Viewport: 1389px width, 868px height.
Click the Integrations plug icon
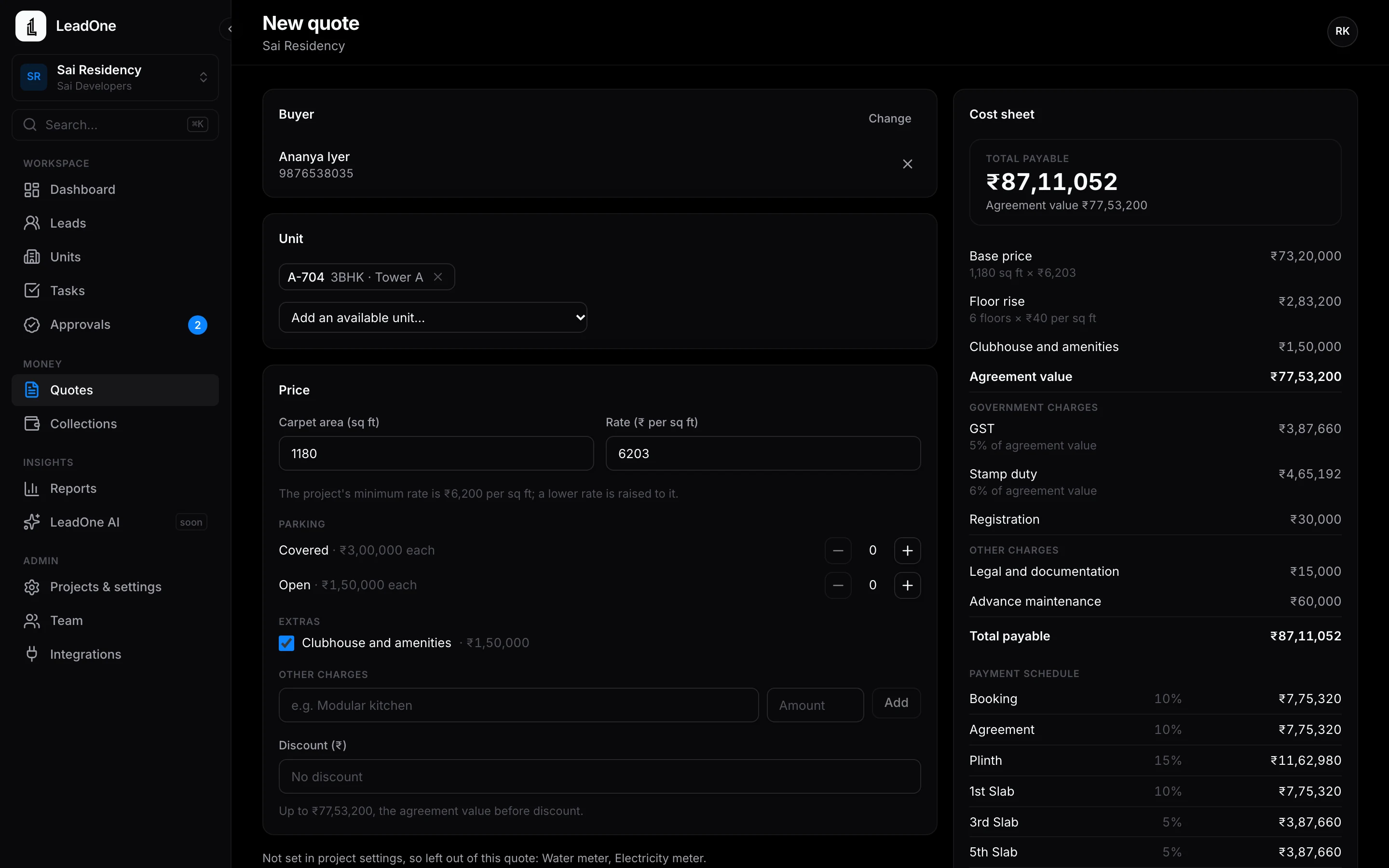31,654
